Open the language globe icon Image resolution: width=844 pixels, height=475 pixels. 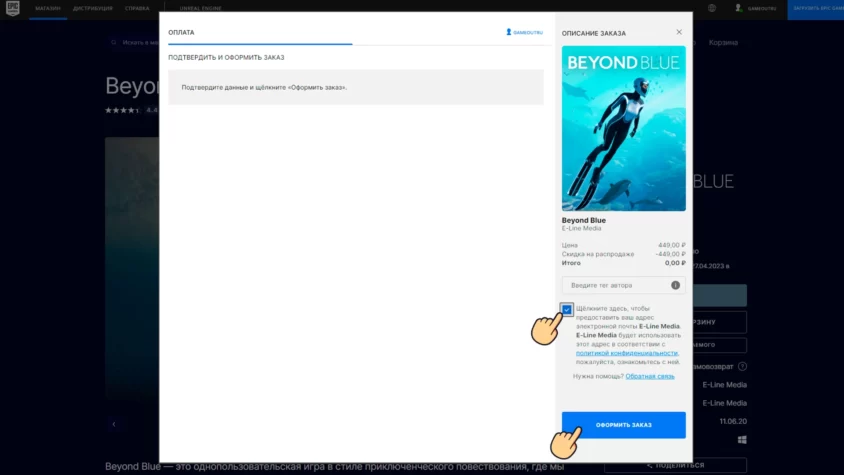(x=712, y=8)
